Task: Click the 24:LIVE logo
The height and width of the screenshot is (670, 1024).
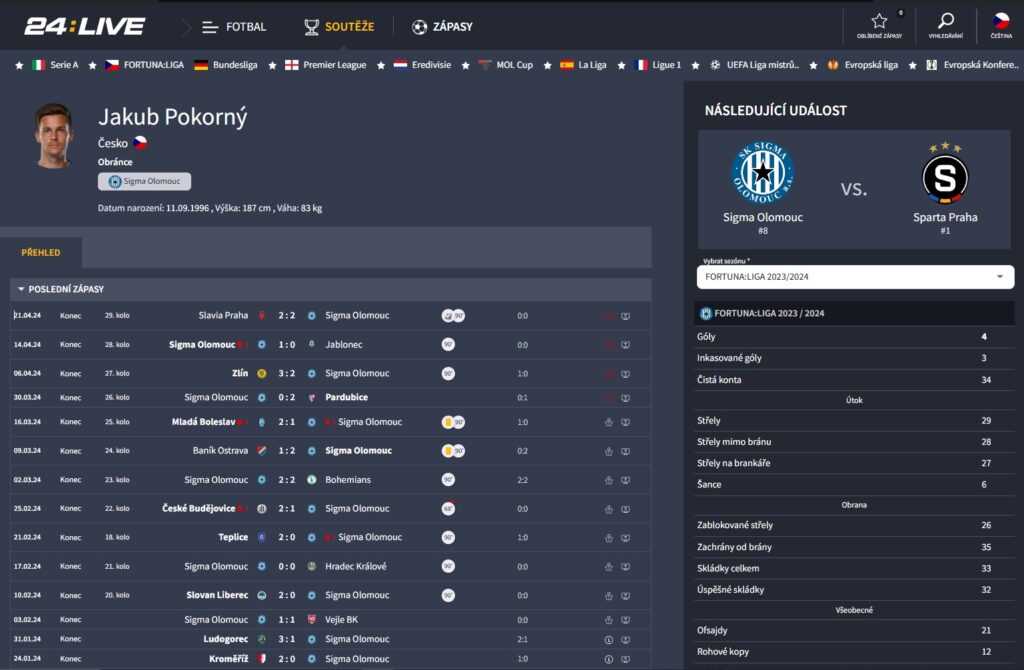Action: pos(85,26)
